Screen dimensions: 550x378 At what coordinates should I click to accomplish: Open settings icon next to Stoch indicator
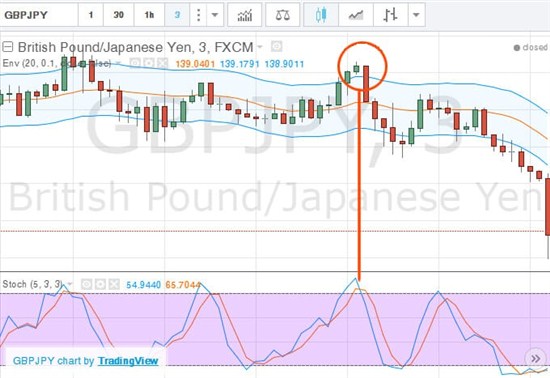coord(101,284)
